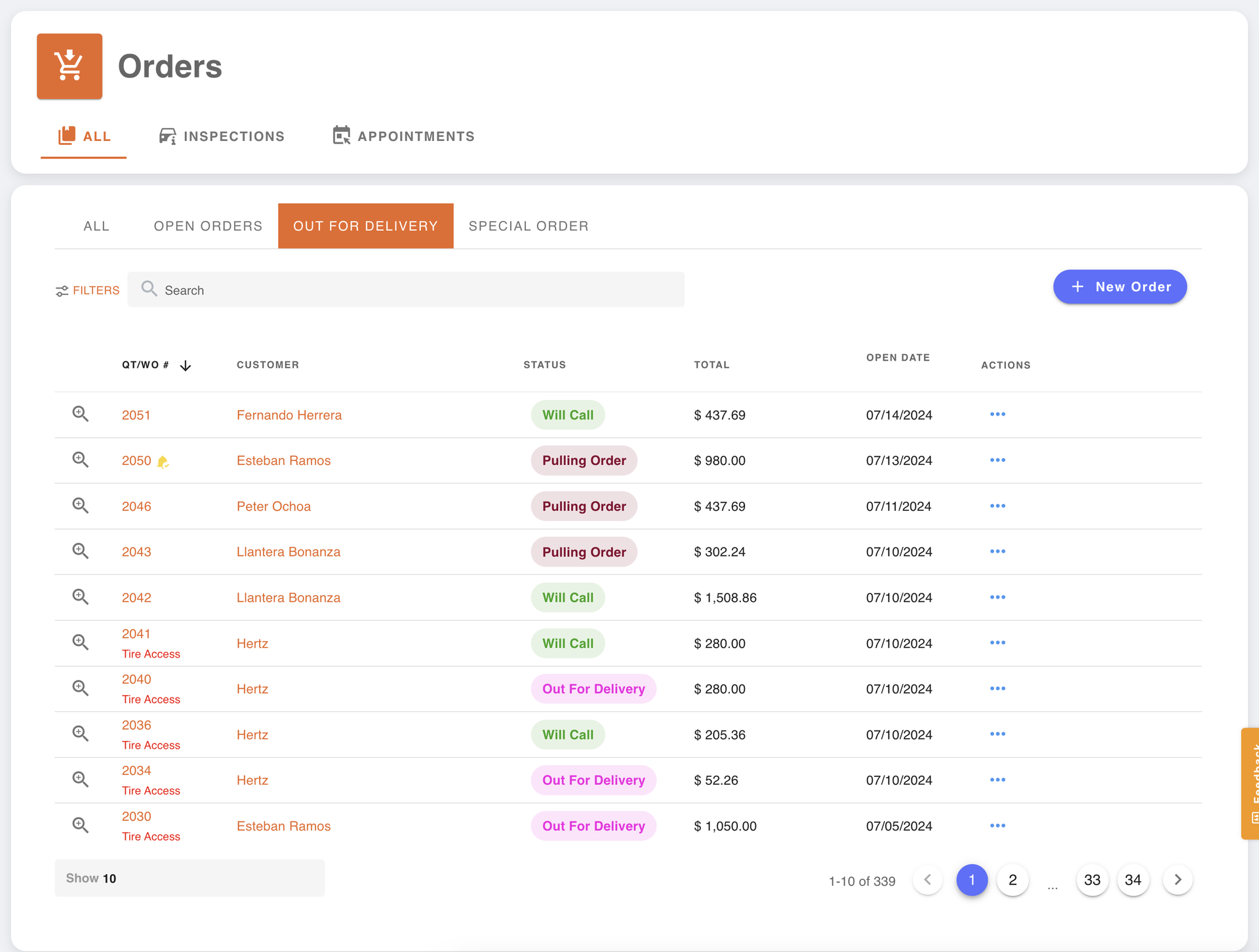Open actions menu for order 2030

click(x=997, y=825)
